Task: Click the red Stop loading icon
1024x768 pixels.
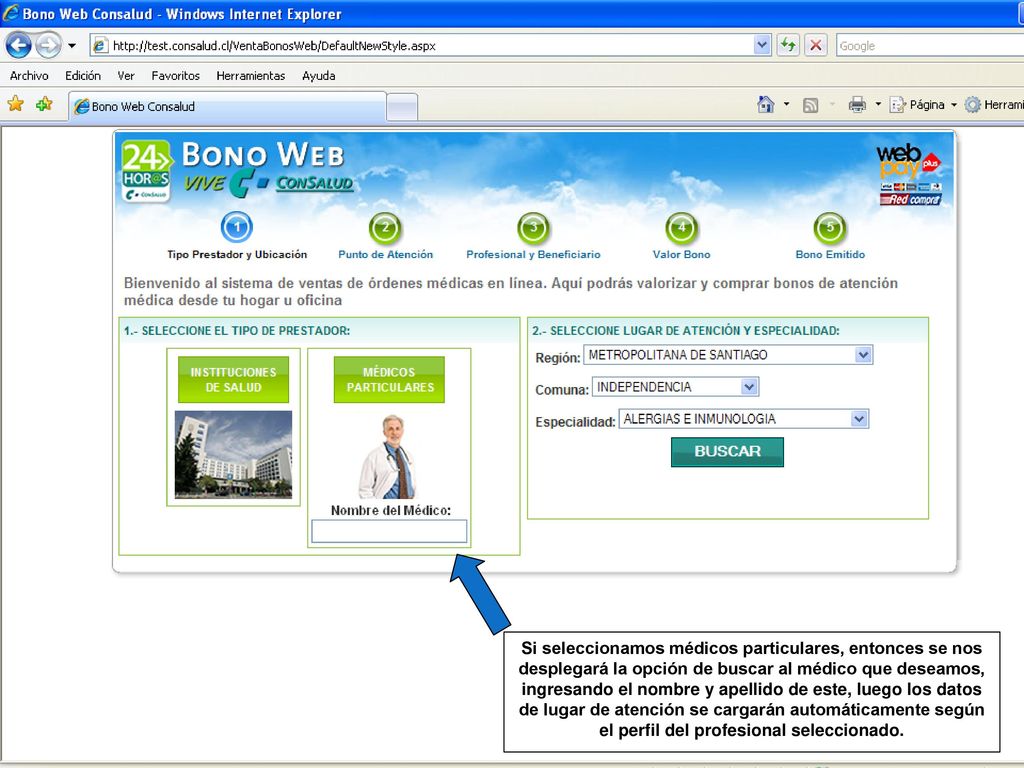Action: pyautogui.click(x=816, y=45)
